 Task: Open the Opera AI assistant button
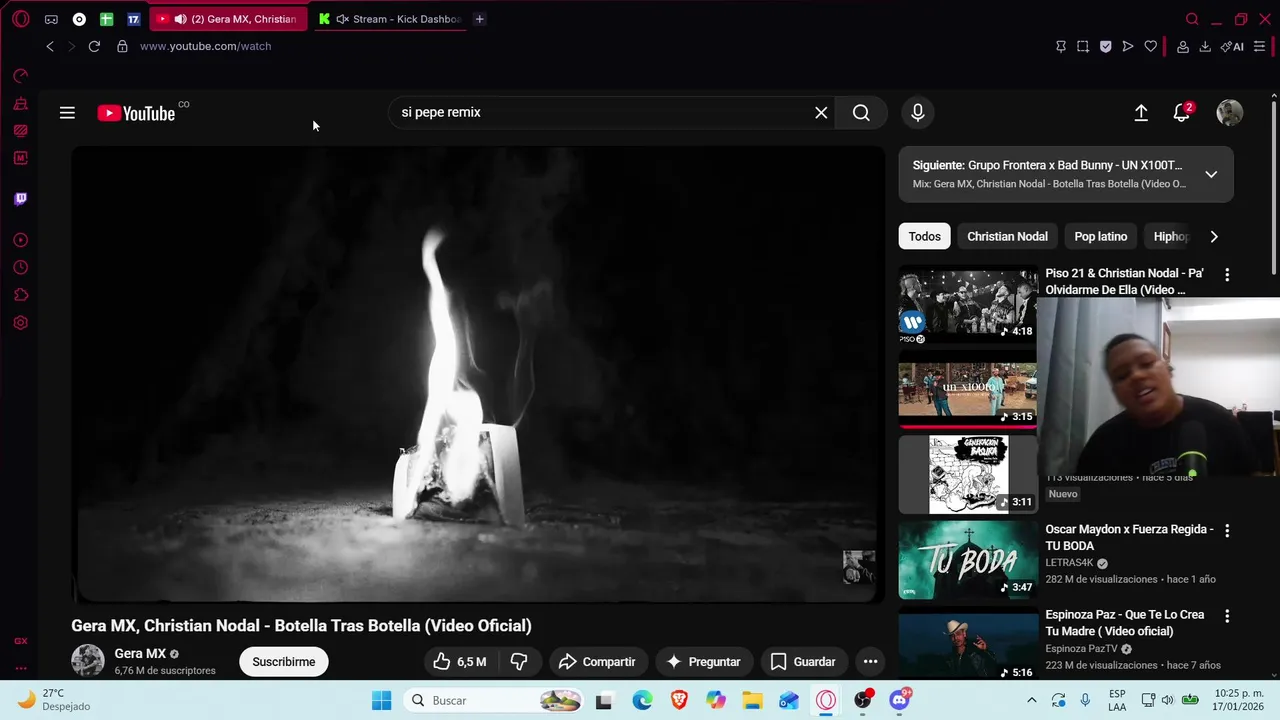click(1232, 46)
